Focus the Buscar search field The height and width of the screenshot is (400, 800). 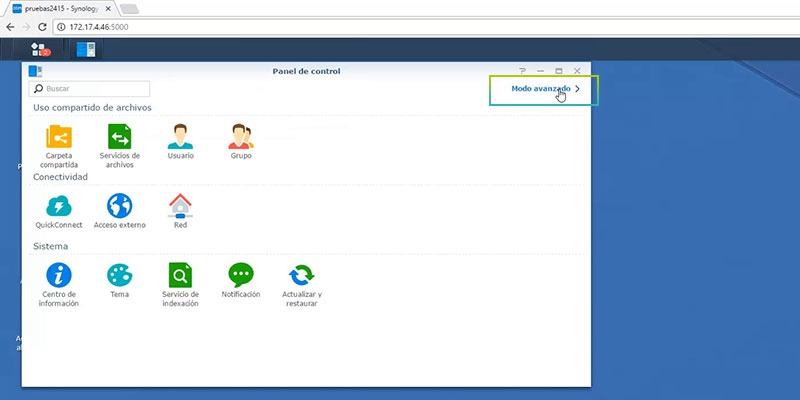click(89, 89)
